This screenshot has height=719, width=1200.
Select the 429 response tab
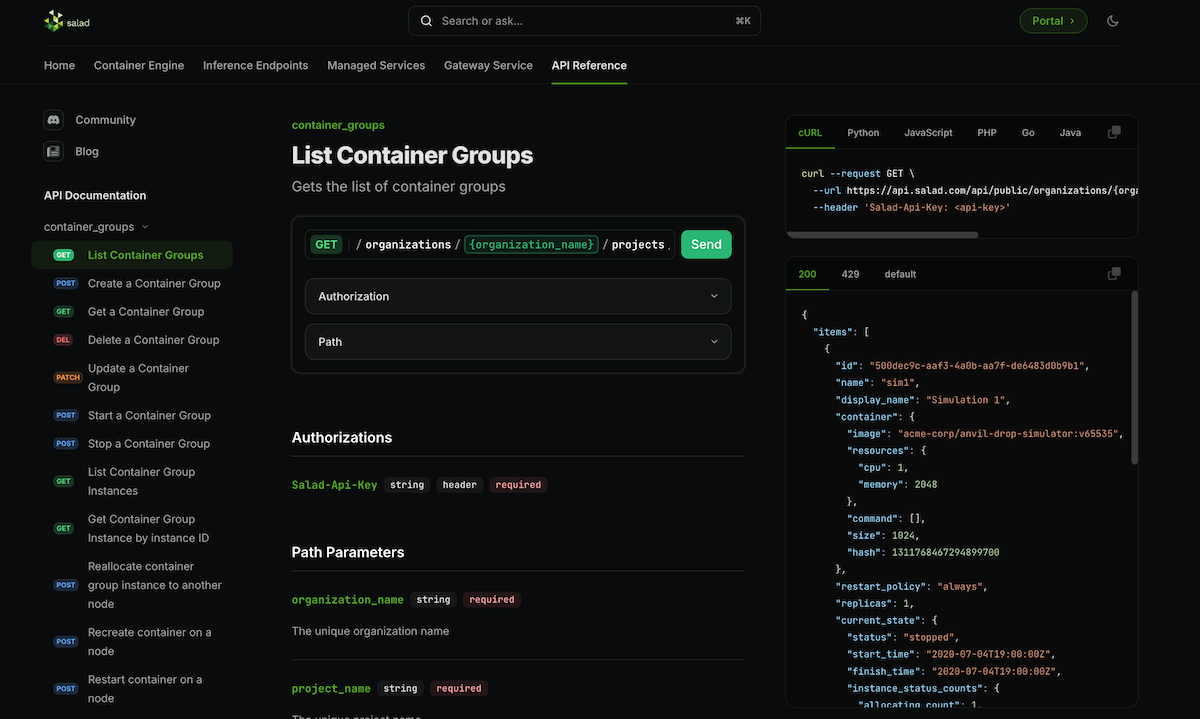click(850, 274)
